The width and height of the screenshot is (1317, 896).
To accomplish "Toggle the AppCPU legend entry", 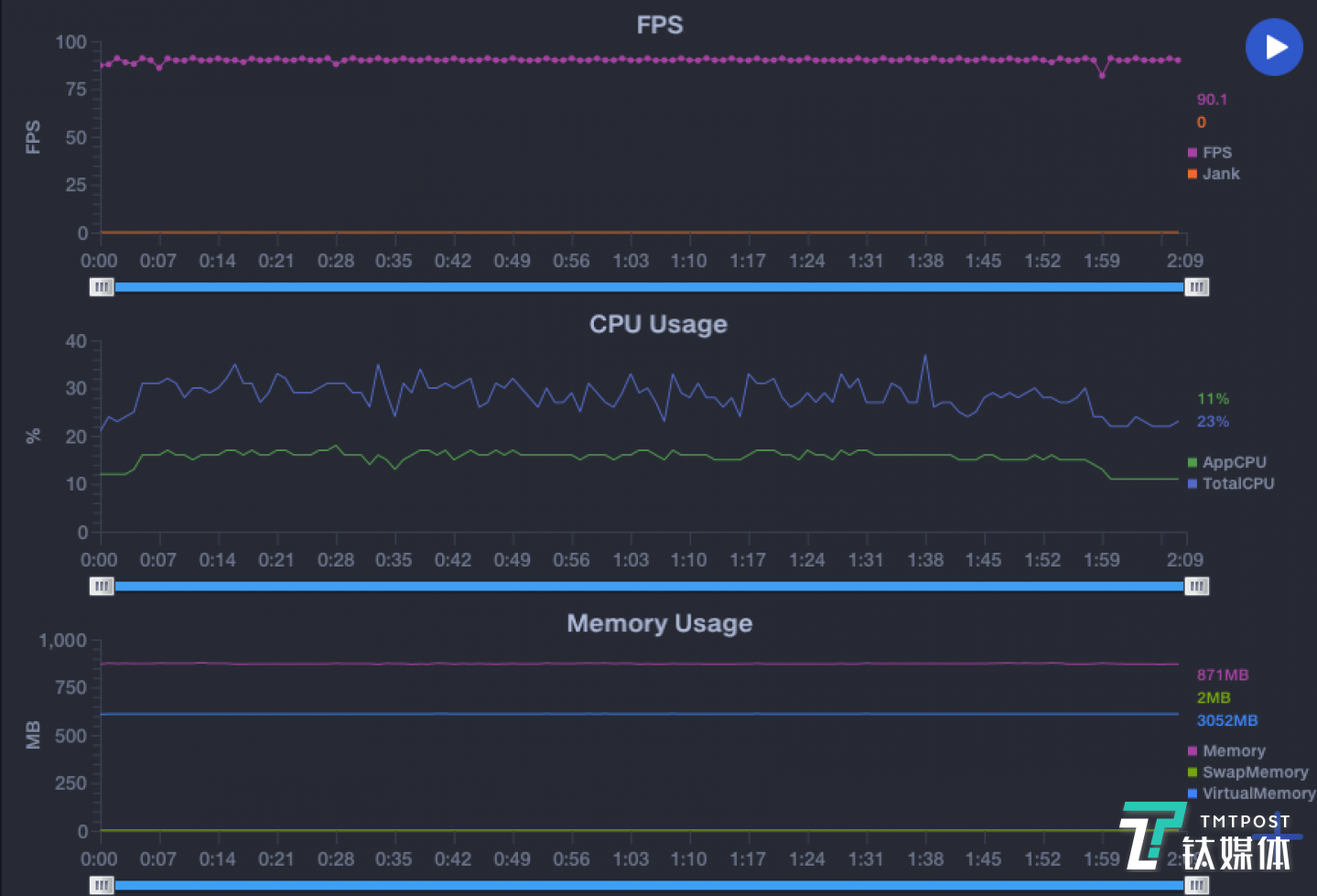I will (1233, 462).
